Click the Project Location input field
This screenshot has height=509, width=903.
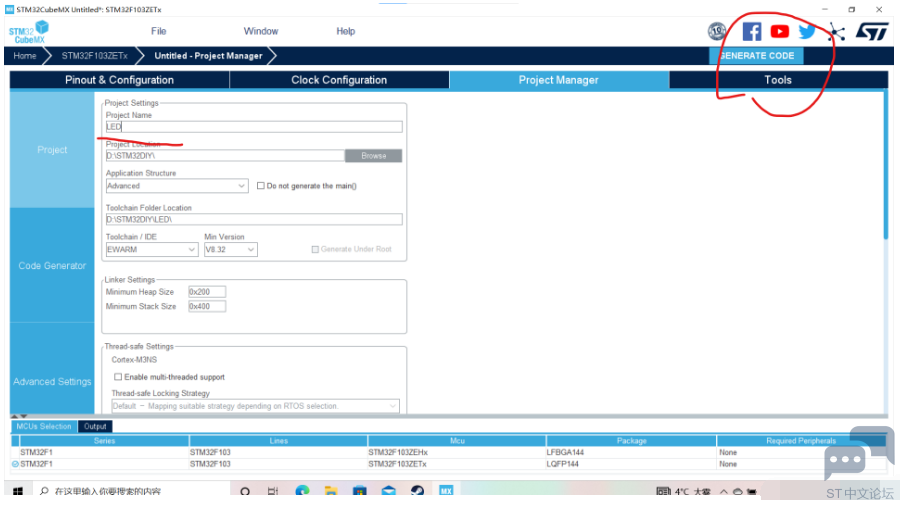click(x=225, y=156)
